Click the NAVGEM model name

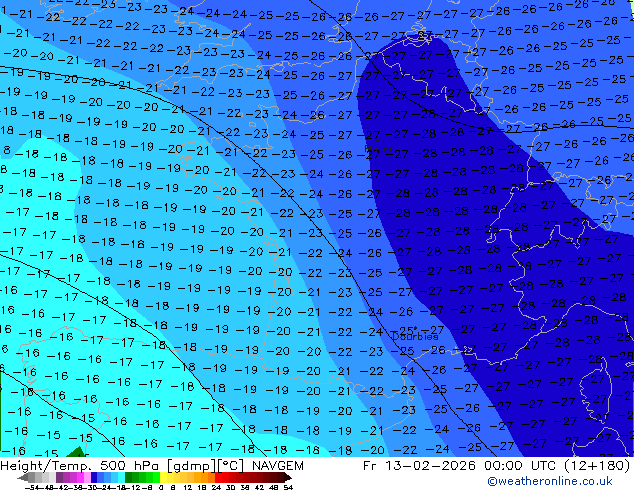point(277,466)
